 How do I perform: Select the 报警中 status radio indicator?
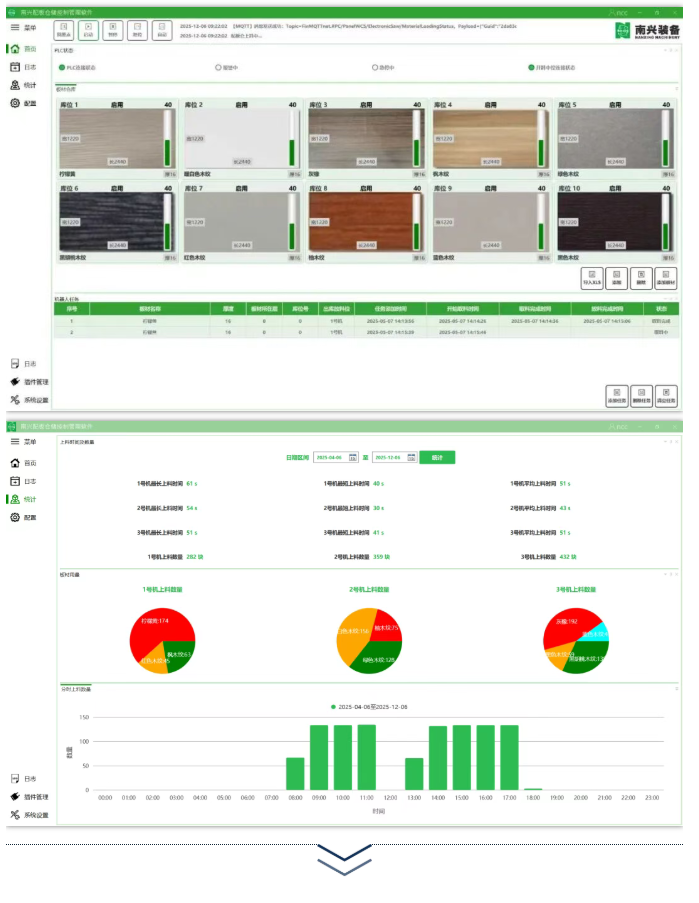218,68
